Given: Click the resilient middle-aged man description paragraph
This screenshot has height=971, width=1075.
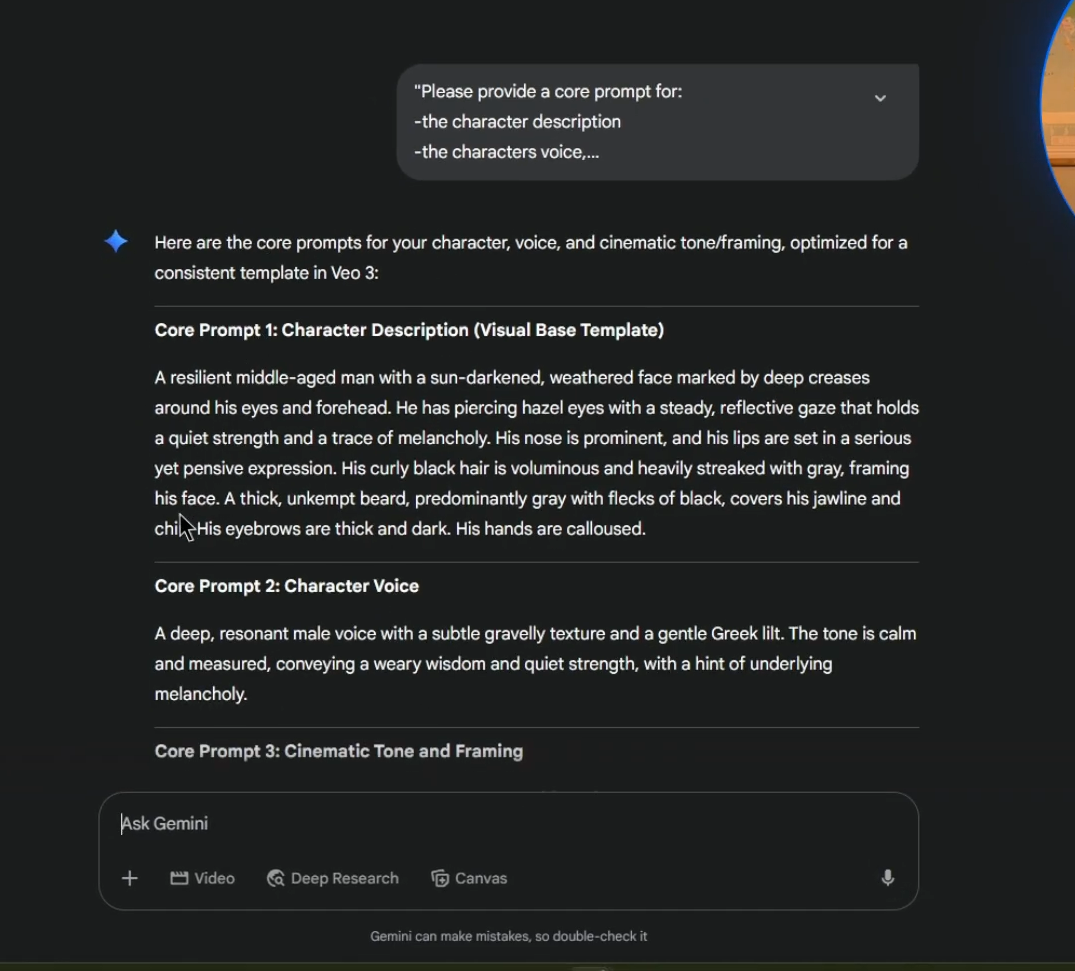Looking at the screenshot, I should pos(536,453).
